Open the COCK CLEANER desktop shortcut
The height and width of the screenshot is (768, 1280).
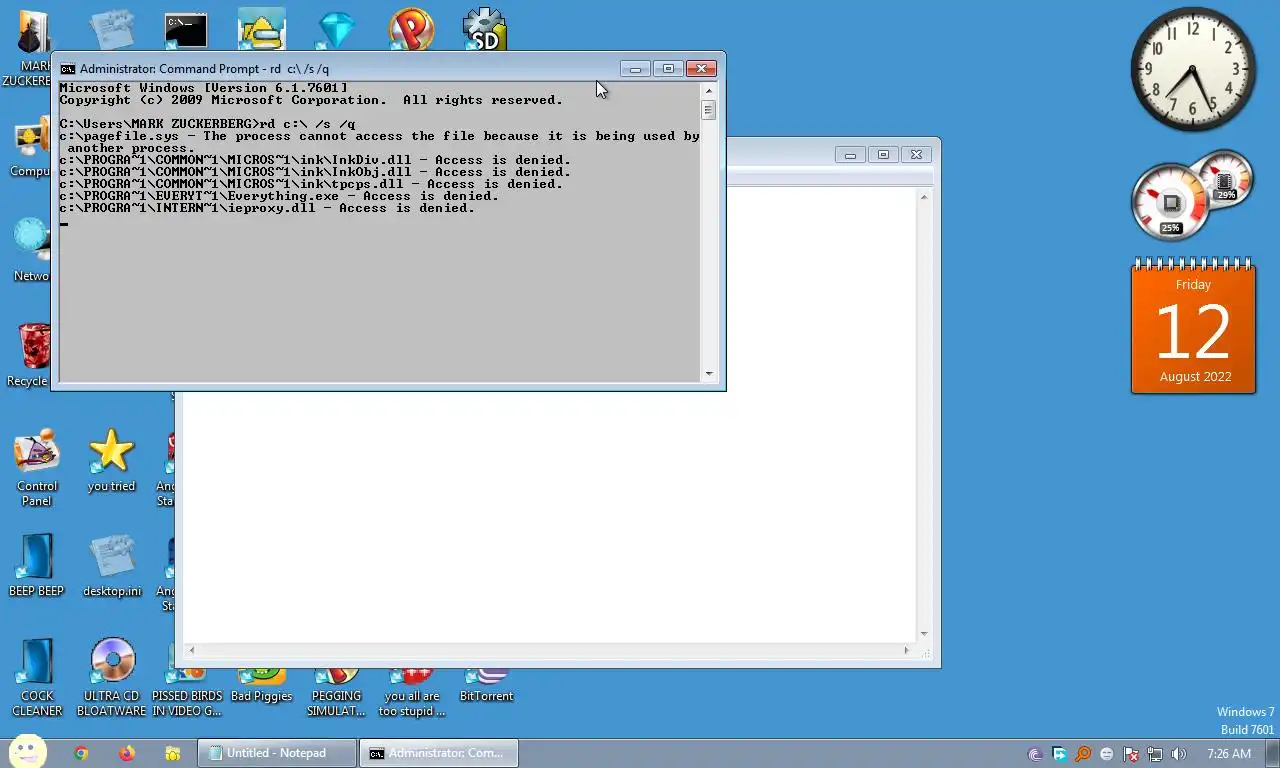pyautogui.click(x=37, y=677)
